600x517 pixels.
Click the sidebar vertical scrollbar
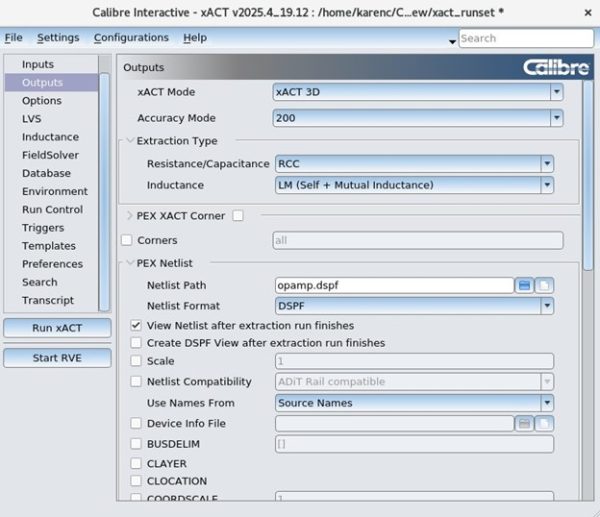click(x=104, y=191)
